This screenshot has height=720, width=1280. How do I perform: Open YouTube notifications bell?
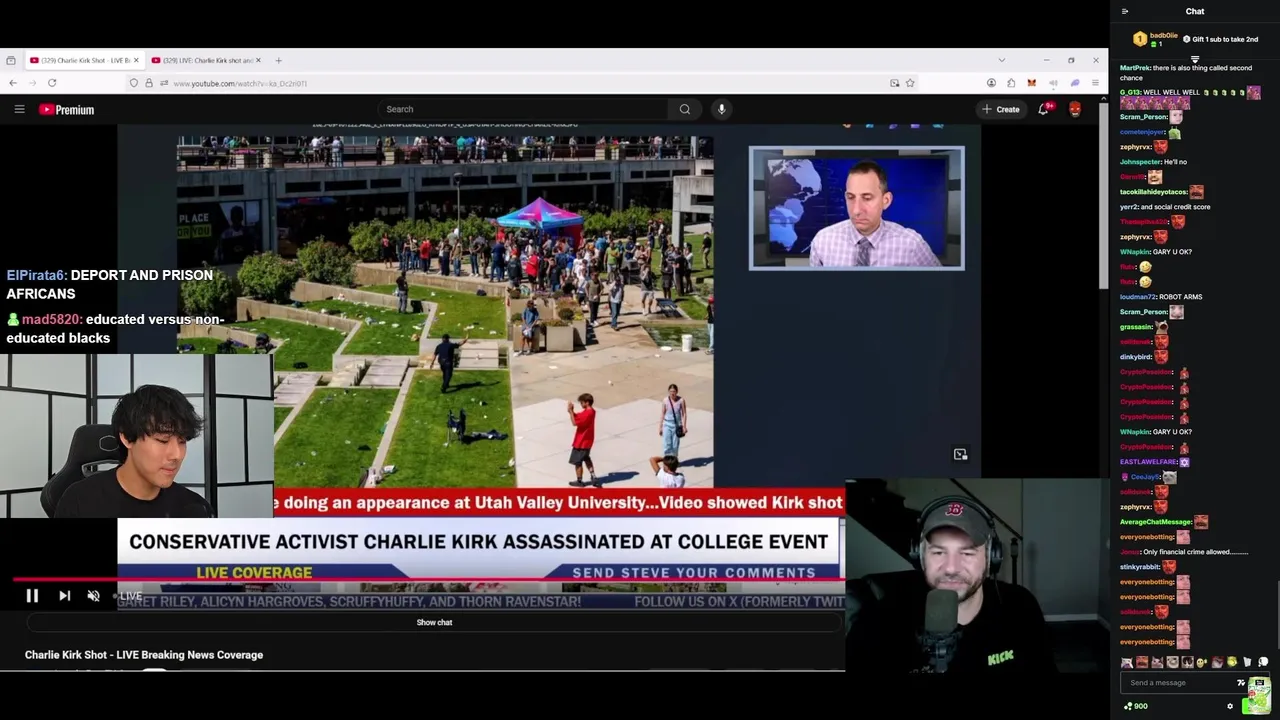(x=1044, y=109)
